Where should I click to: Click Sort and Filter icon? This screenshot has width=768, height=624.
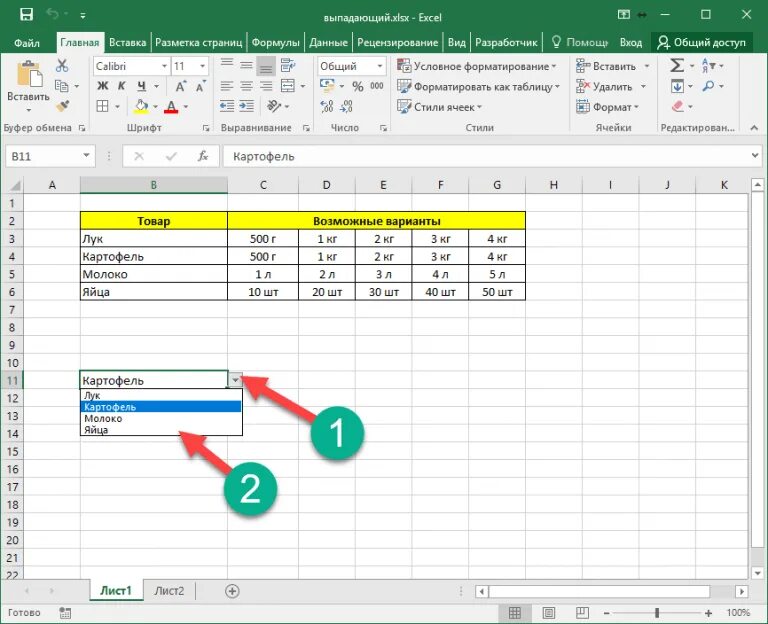pyautogui.click(x=709, y=66)
